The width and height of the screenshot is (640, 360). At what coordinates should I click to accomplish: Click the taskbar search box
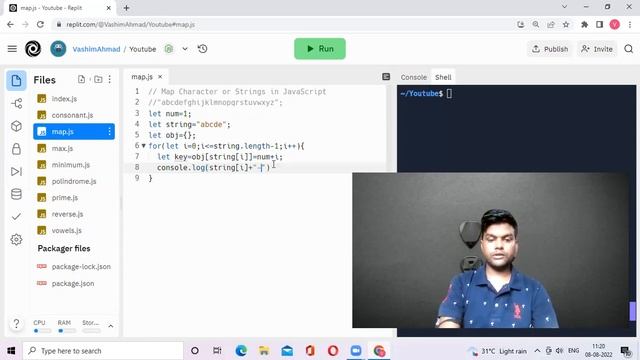pos(103,351)
